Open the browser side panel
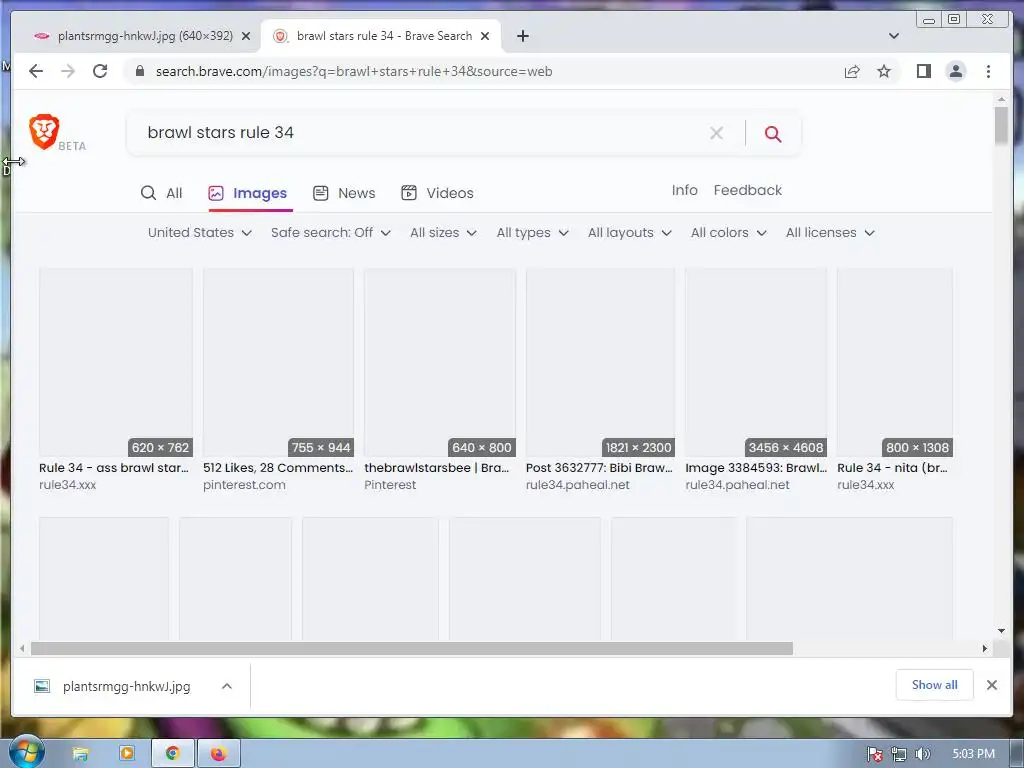 [x=923, y=71]
